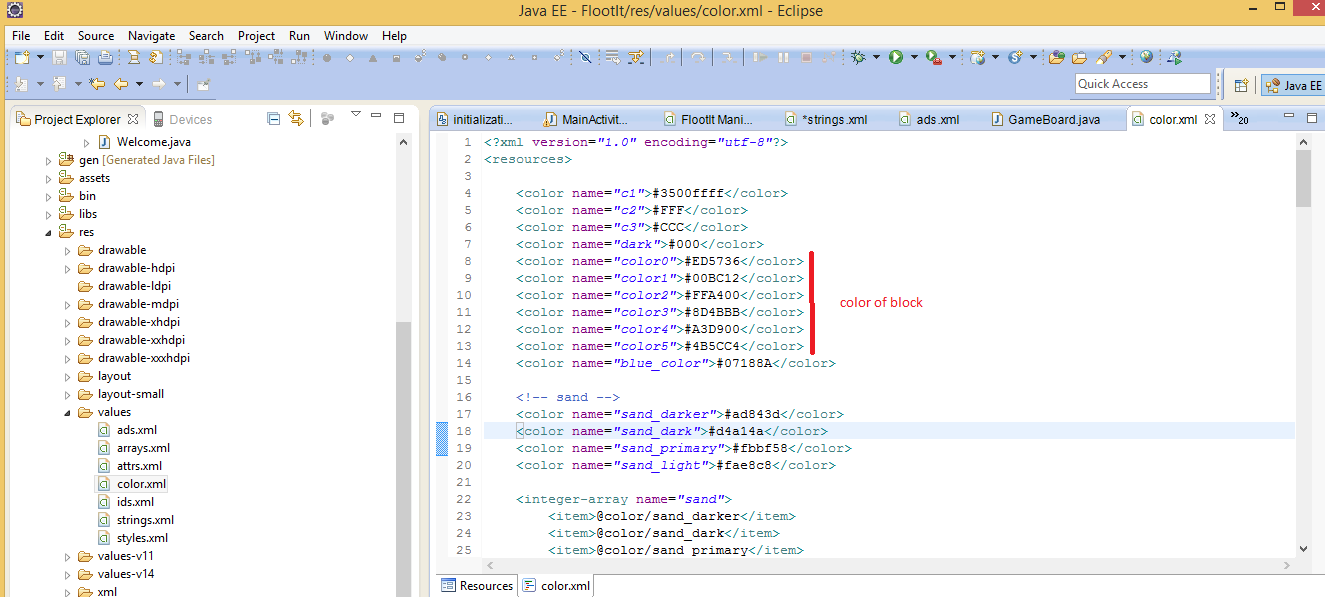Expand the gen folder in tree
This screenshot has width=1325, height=597.
[48, 160]
